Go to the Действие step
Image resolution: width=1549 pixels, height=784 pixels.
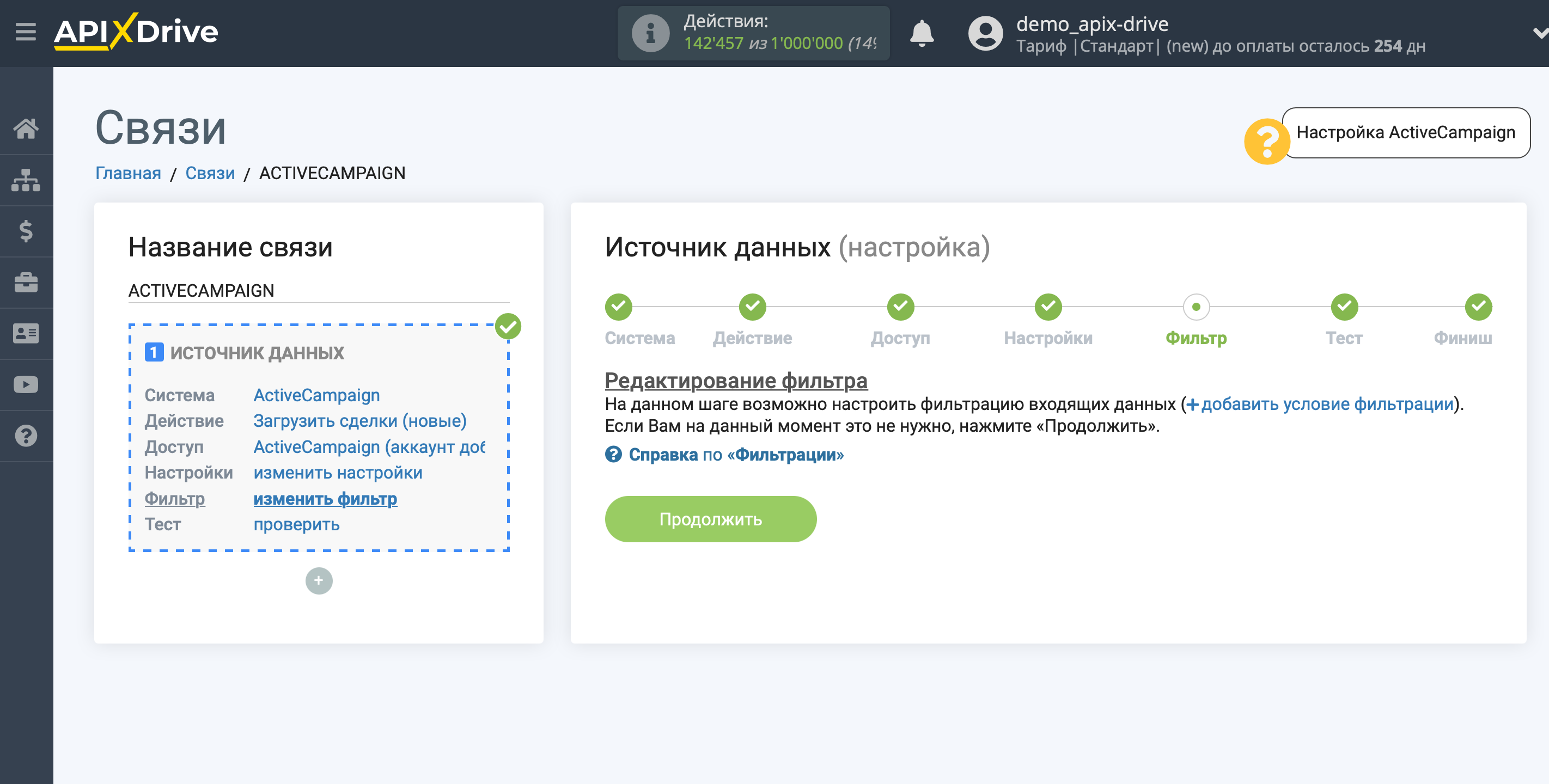click(752, 339)
